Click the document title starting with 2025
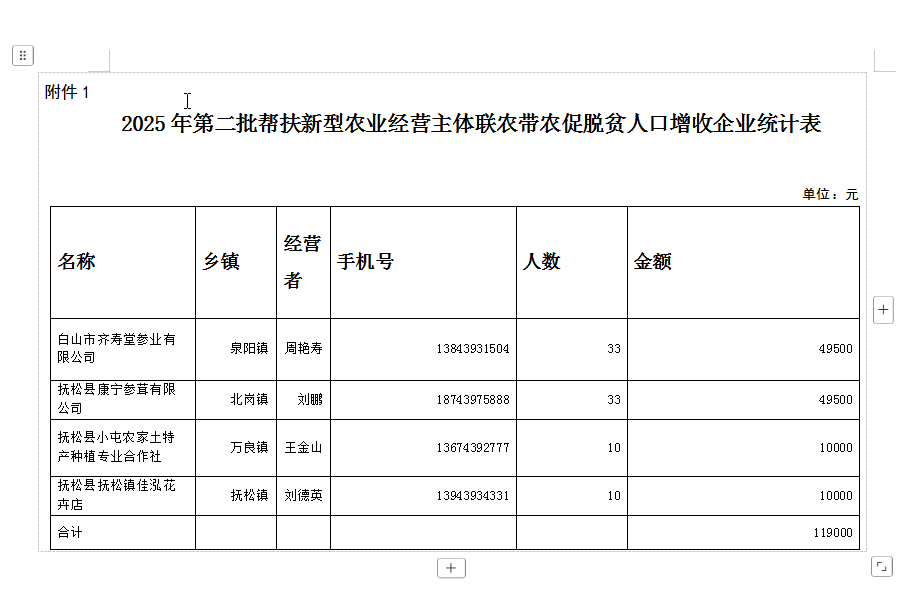Image resolution: width=907 pixels, height=594 pixels. (x=471, y=124)
